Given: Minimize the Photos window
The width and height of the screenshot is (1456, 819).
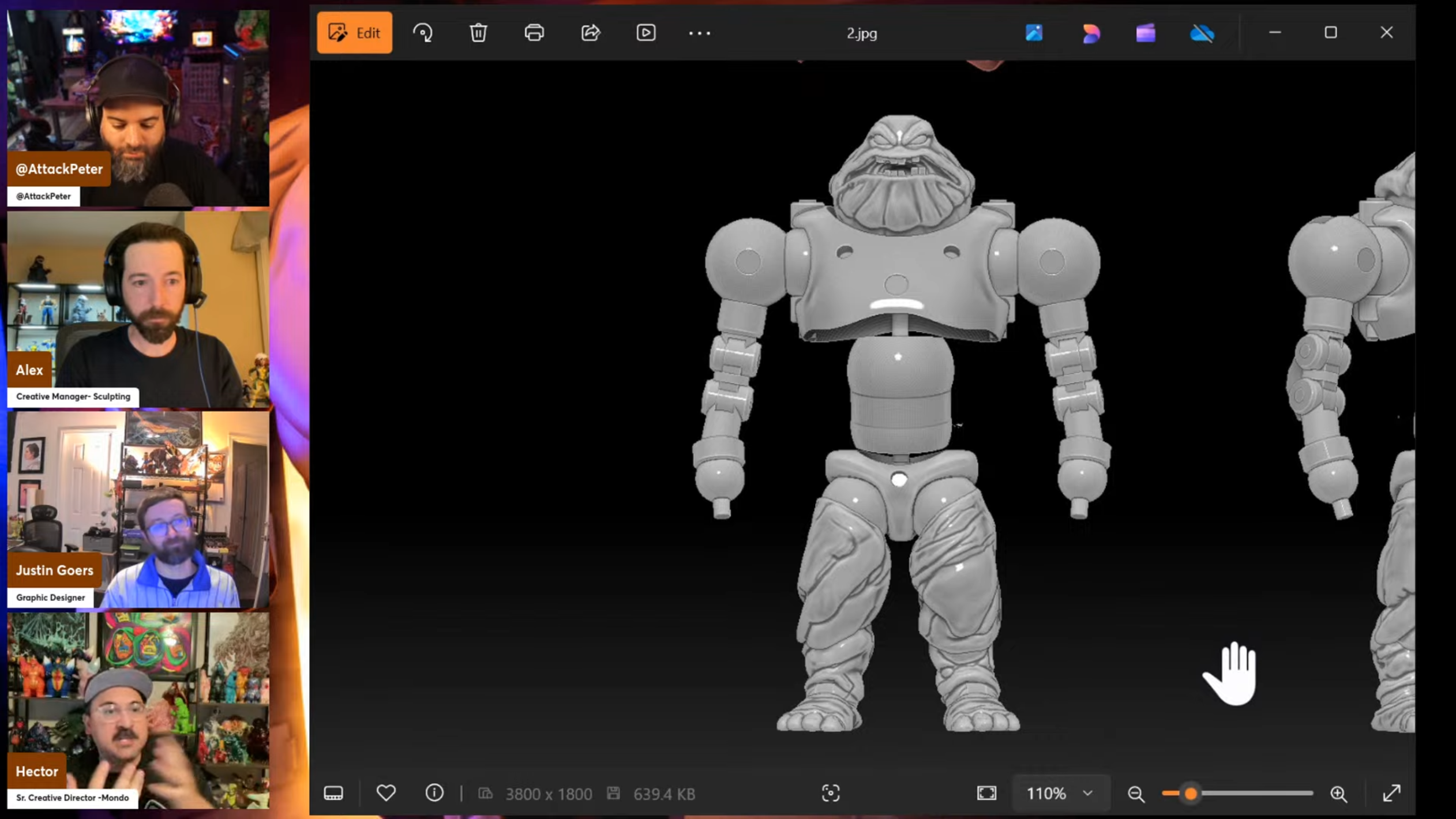Looking at the screenshot, I should (1275, 33).
